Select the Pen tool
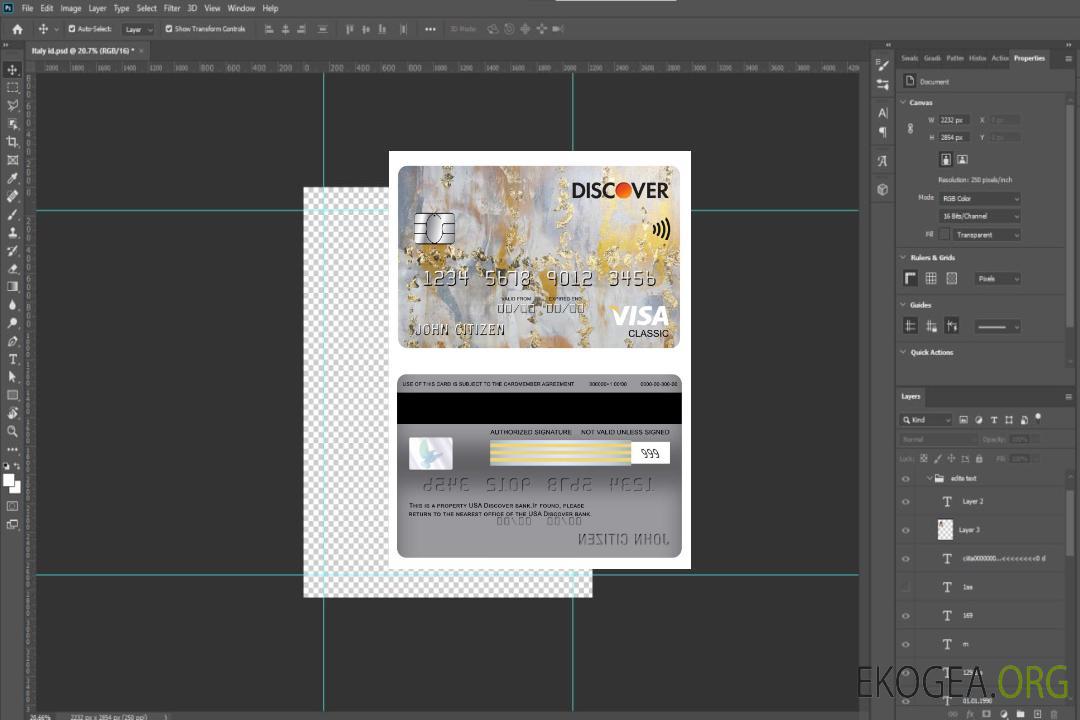The image size is (1080, 720). point(12,341)
